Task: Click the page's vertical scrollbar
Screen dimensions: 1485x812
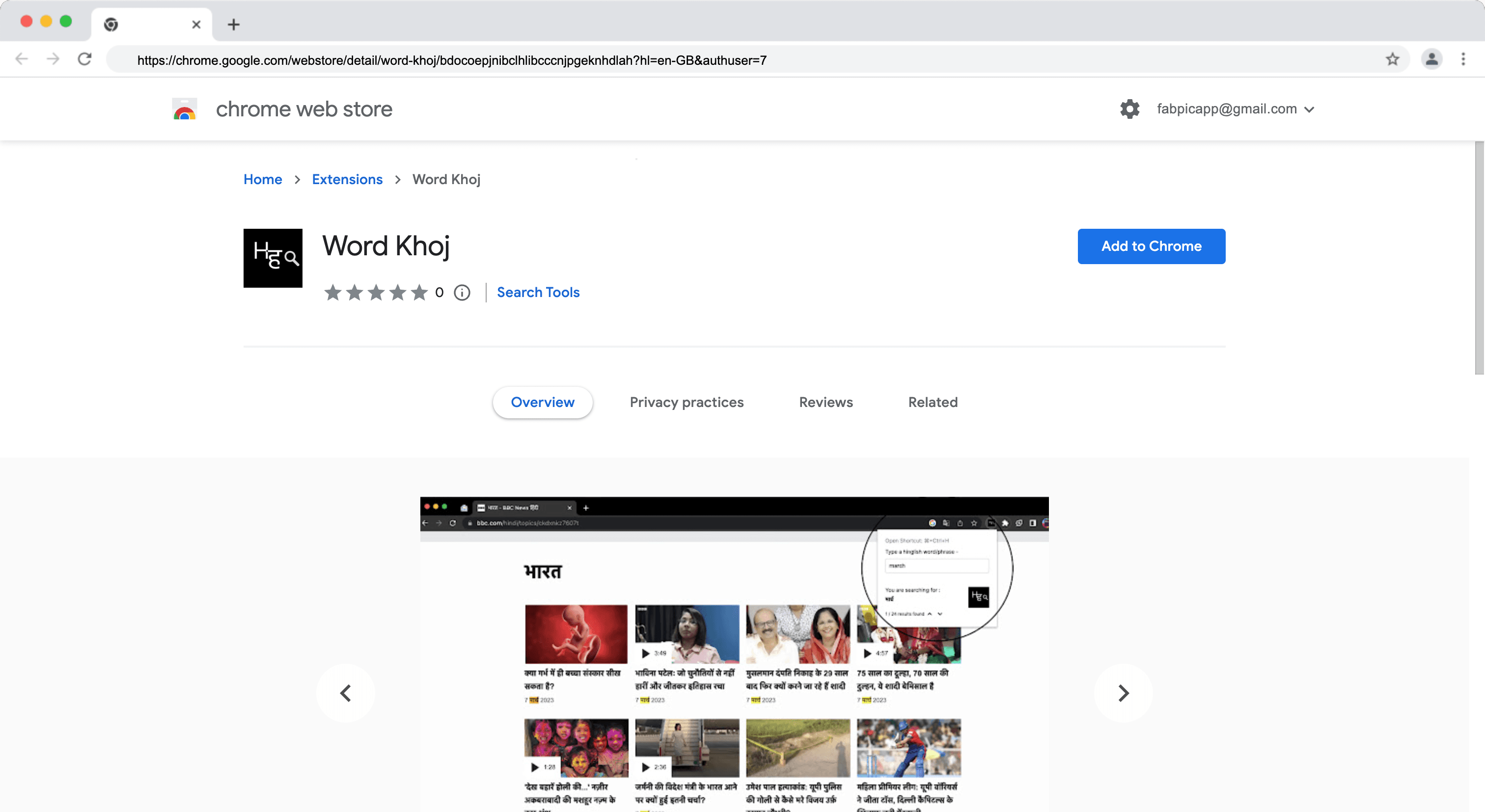Action: [1479, 259]
